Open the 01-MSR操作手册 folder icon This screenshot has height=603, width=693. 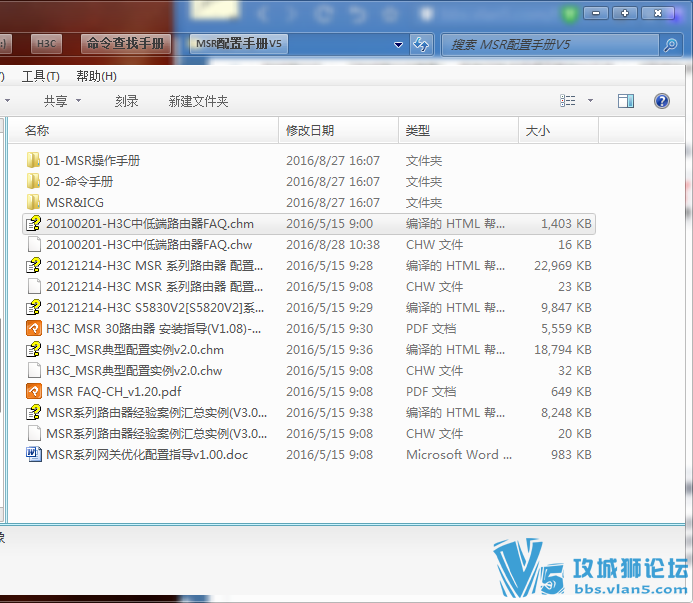(x=34, y=160)
